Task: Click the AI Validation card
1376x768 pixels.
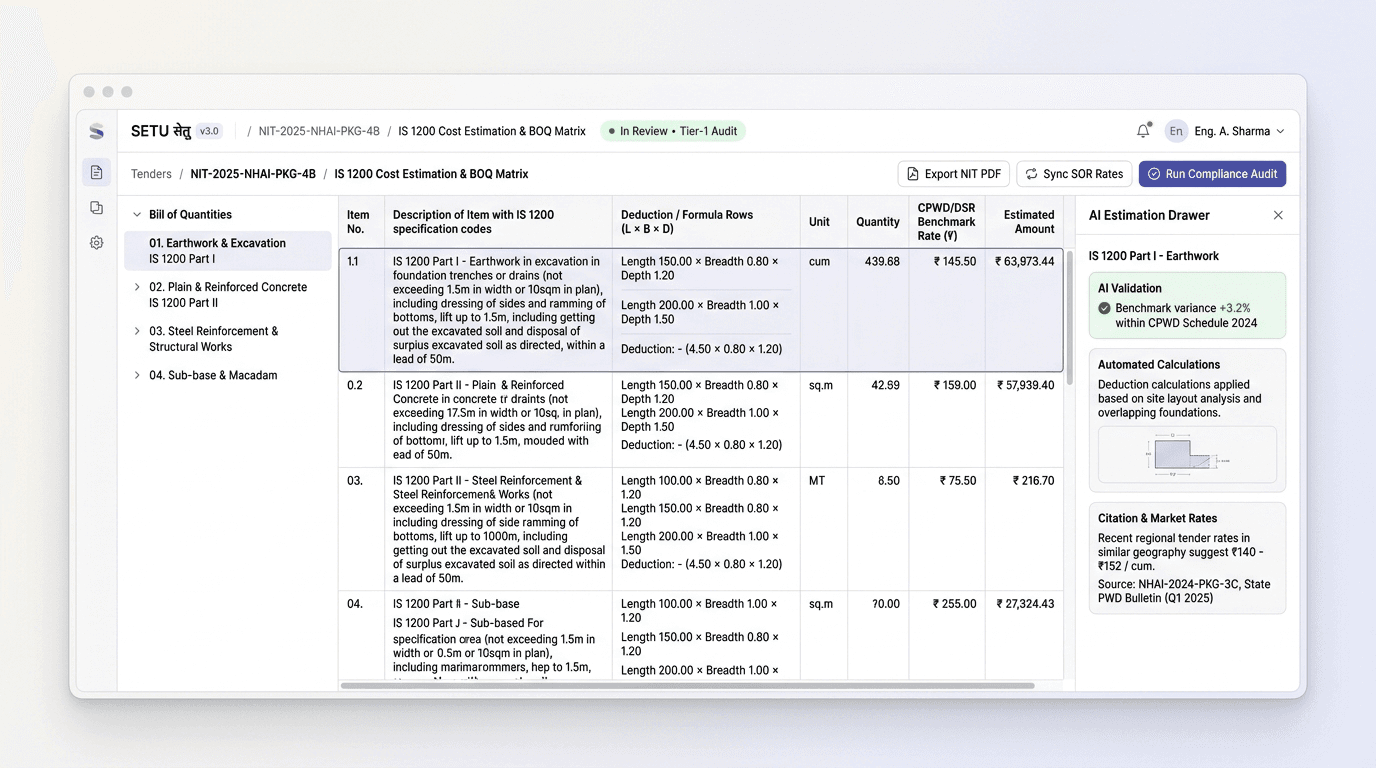Action: (x=1187, y=305)
